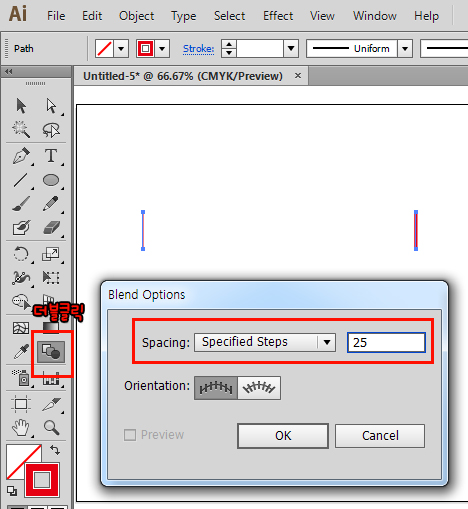Select the Zoom magnifier tool
Viewport: 468px width, 509px height.
51,428
